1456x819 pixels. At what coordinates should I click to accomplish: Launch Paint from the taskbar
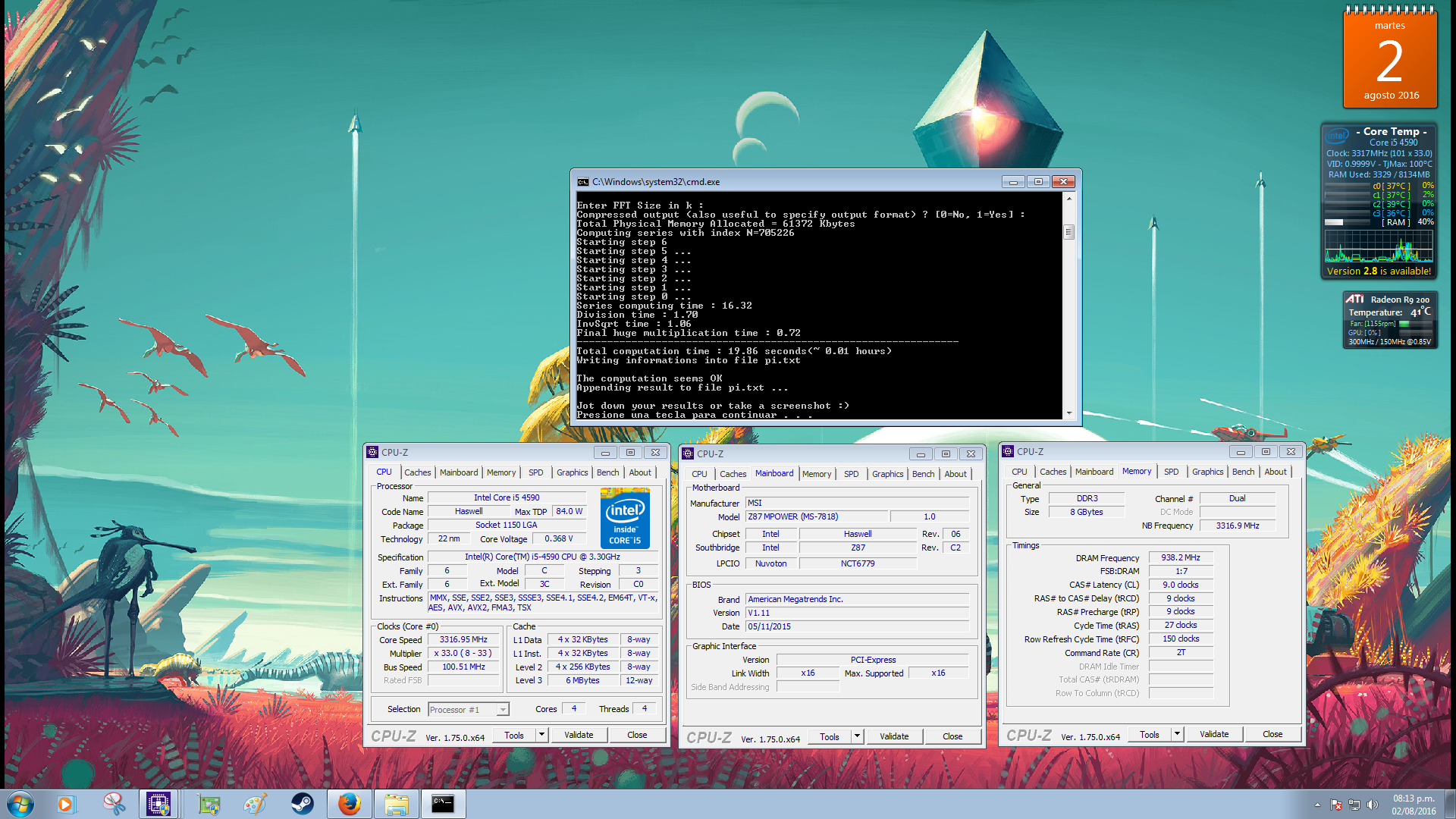[x=256, y=804]
